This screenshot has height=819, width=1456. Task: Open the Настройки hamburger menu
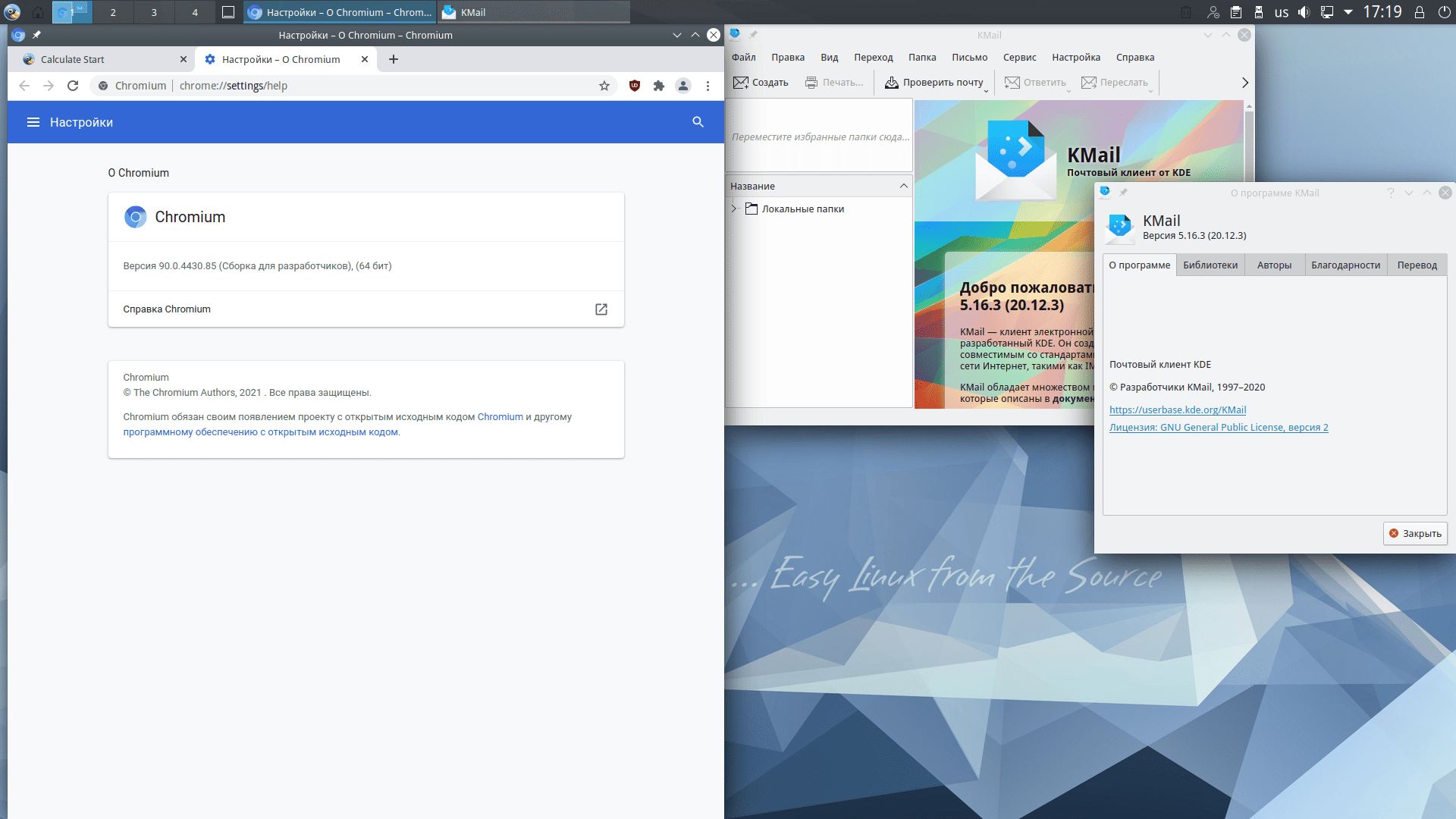33,122
